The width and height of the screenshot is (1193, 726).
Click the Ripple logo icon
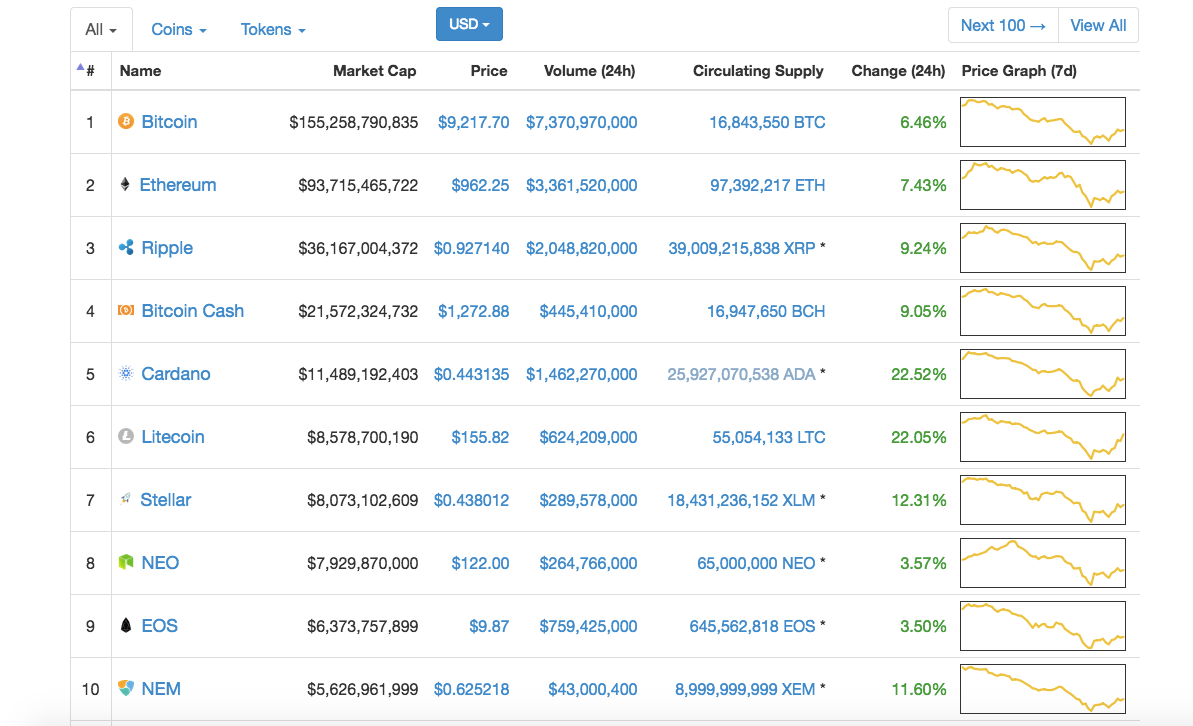(x=126, y=247)
